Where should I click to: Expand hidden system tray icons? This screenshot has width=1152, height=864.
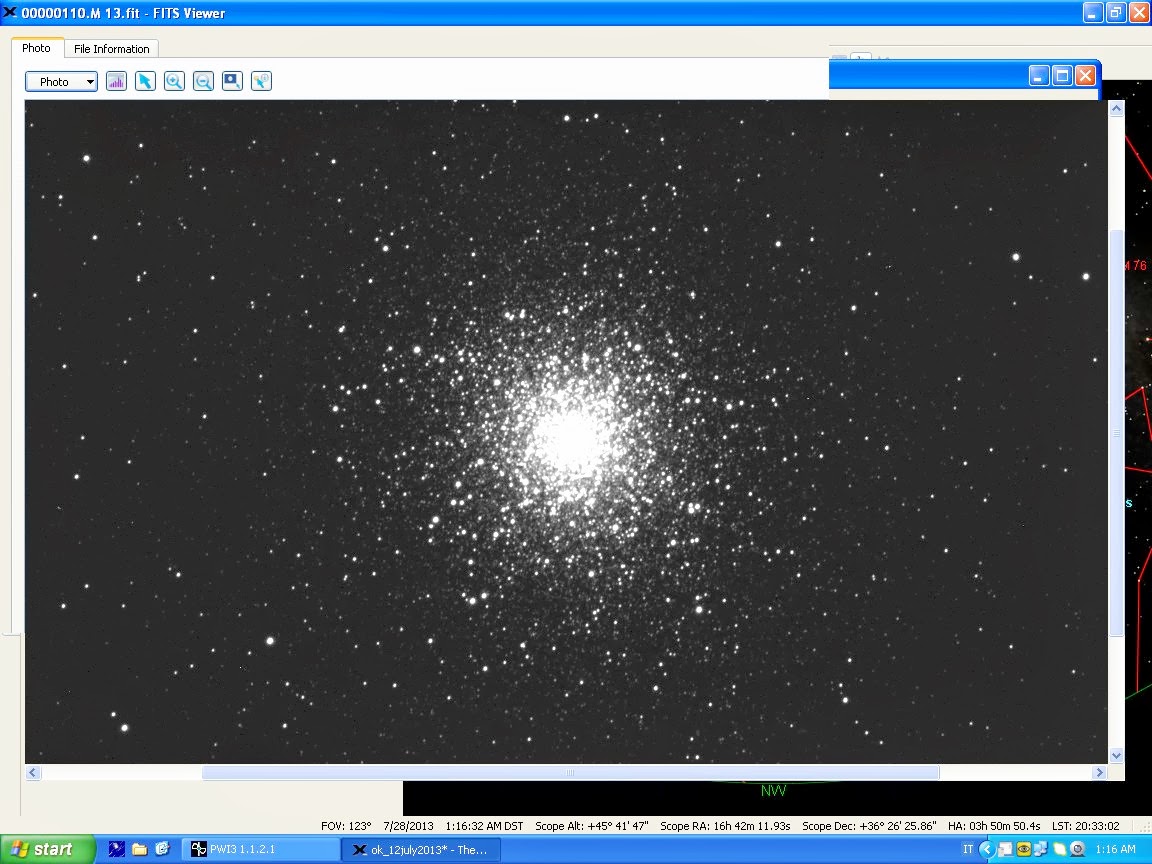986,849
